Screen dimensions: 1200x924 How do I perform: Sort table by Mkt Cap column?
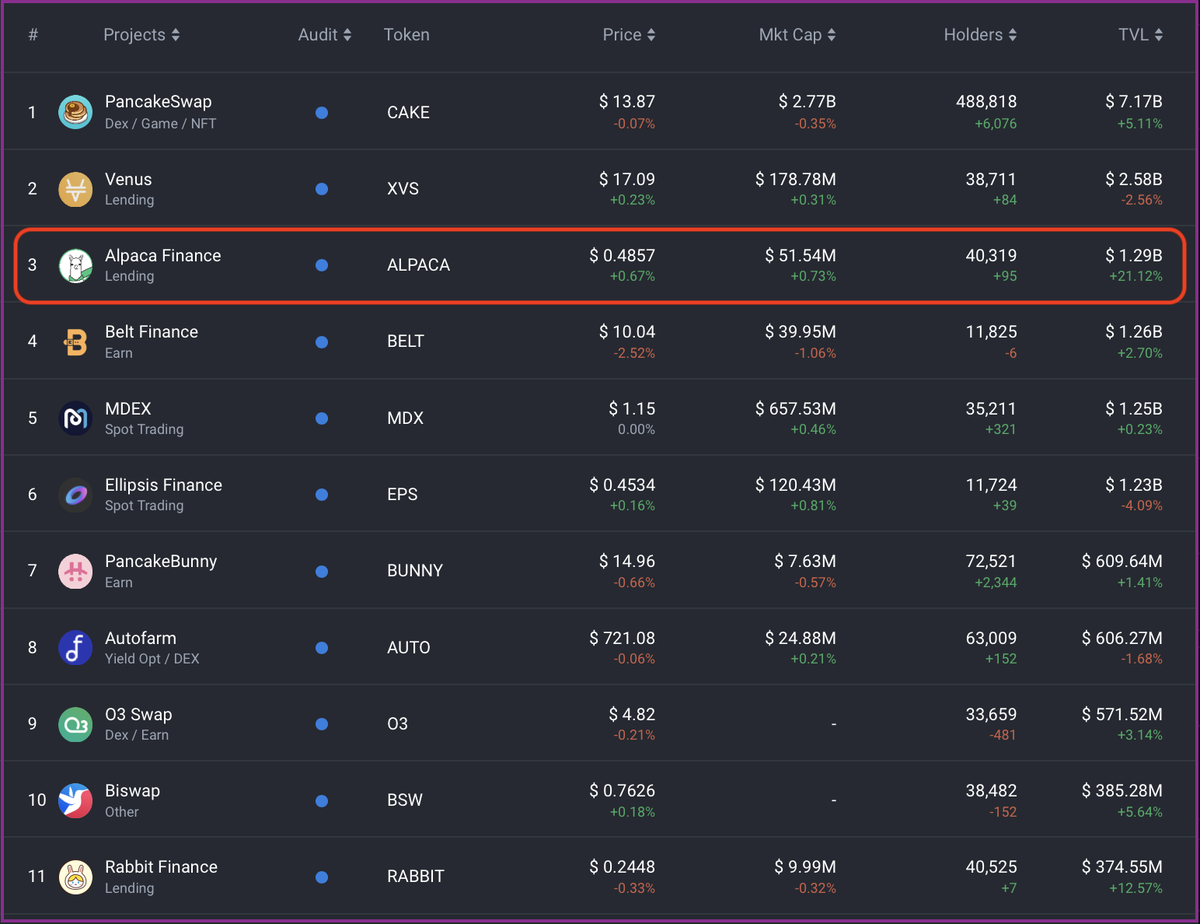tap(797, 35)
